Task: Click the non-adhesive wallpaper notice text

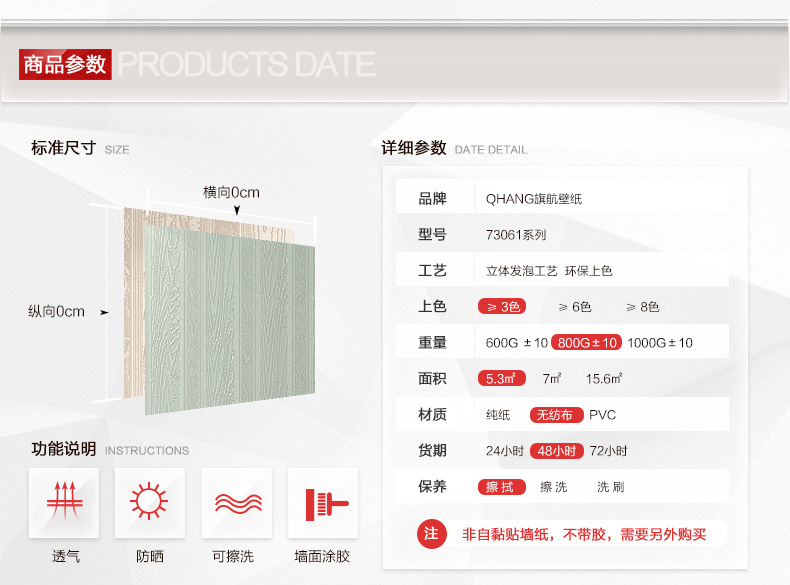Action: click(x=584, y=534)
